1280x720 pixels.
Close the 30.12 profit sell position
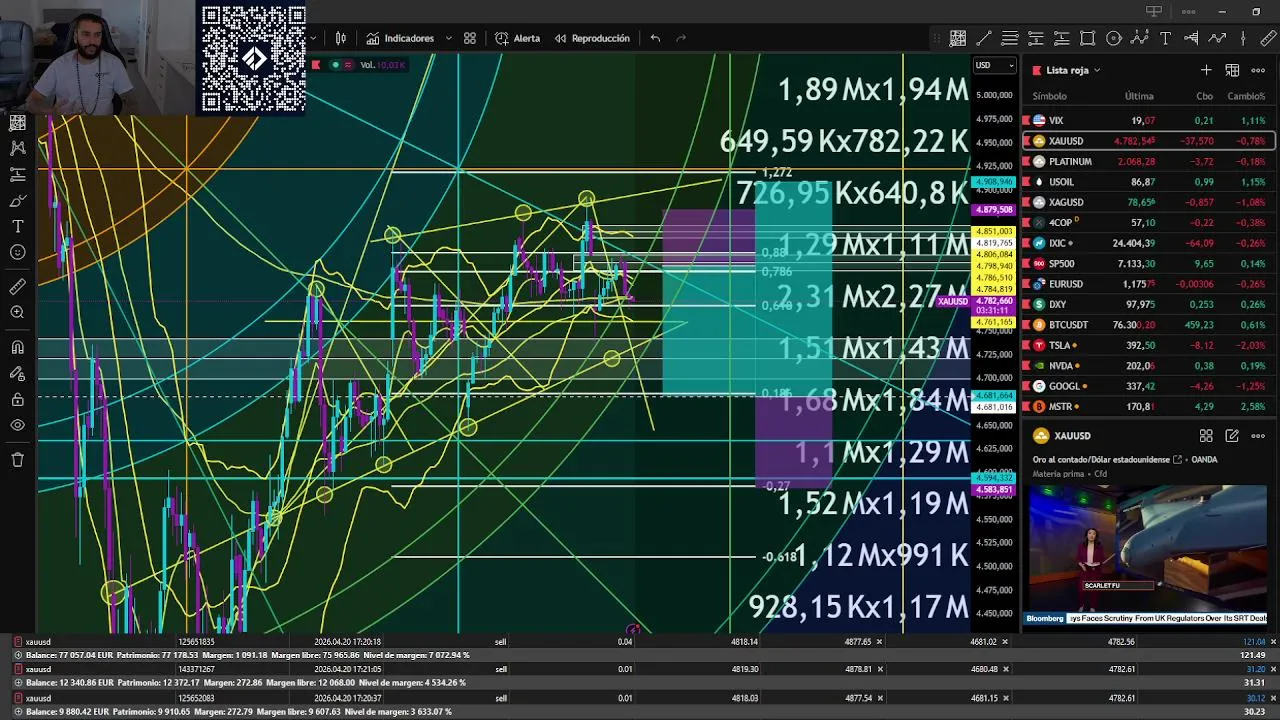(x=1272, y=698)
